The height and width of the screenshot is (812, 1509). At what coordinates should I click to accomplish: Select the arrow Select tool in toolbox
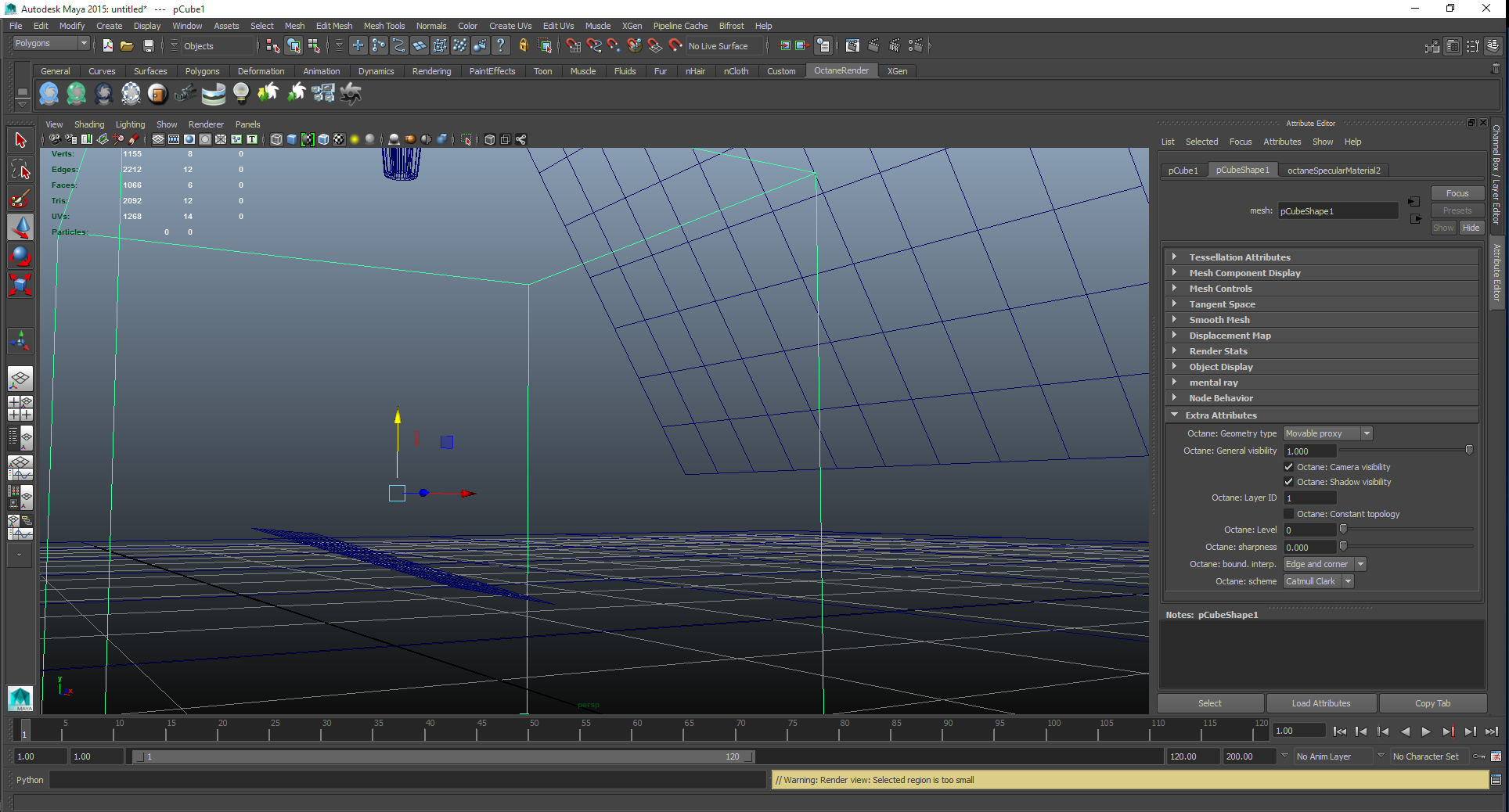tap(20, 141)
